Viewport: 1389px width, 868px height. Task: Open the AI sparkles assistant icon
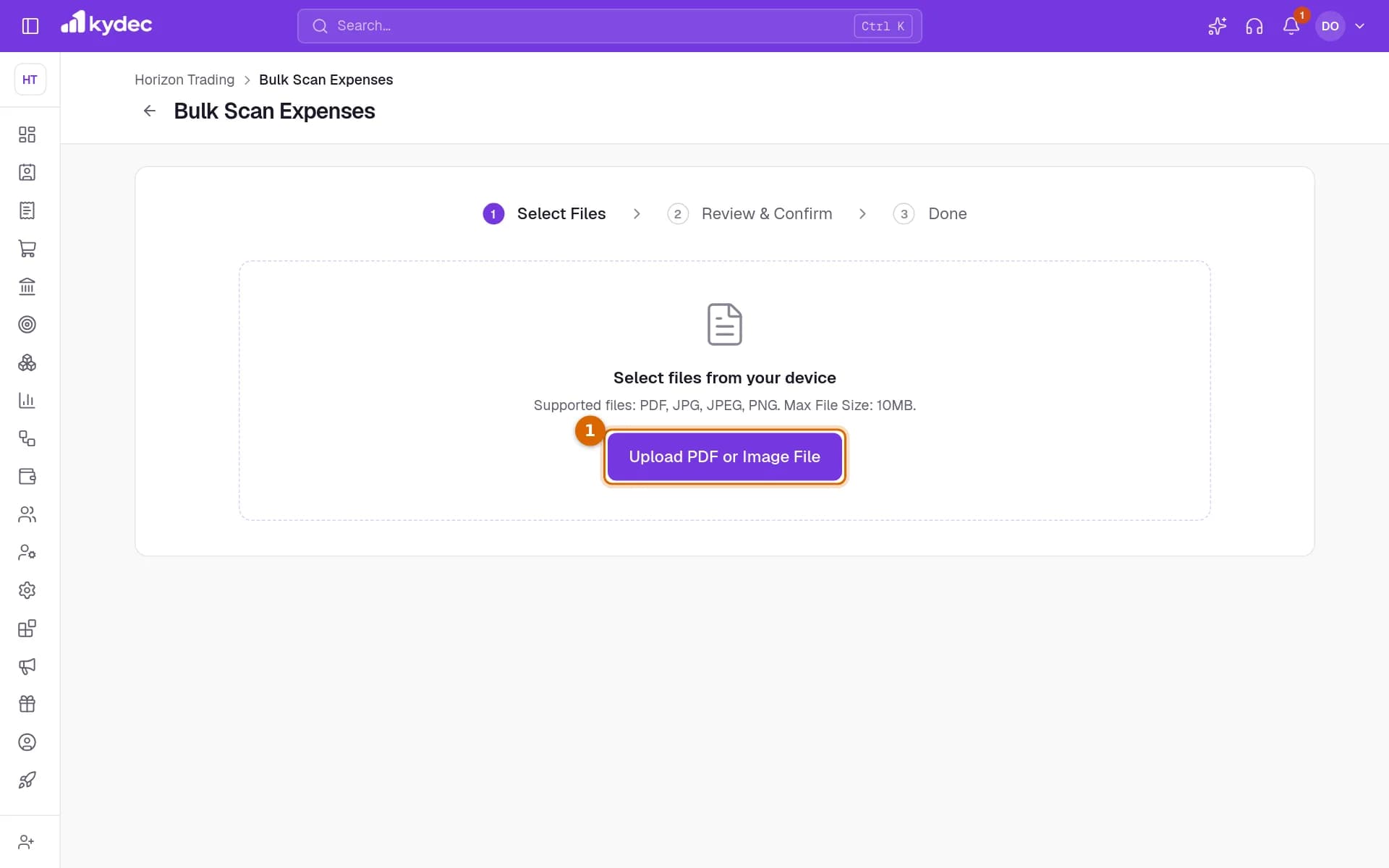coord(1217,26)
